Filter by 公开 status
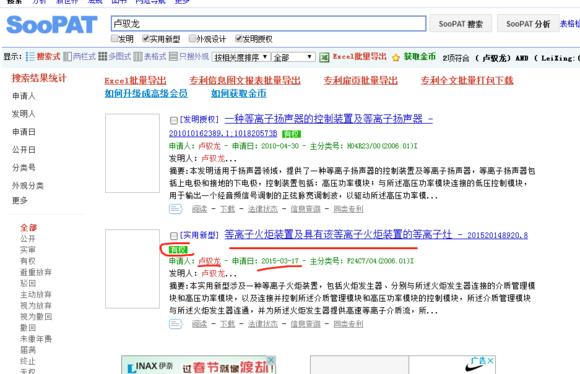 28,239
